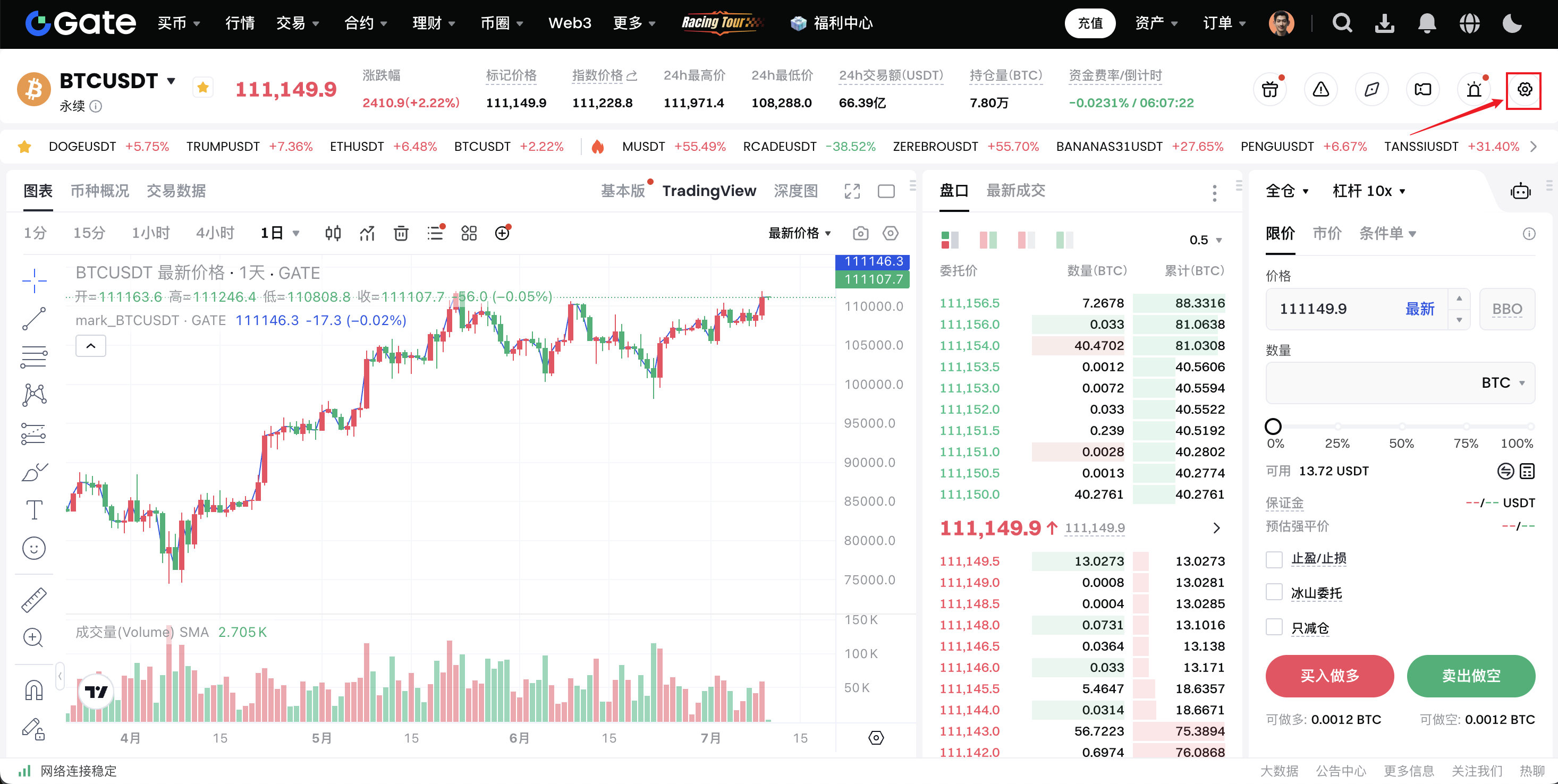Click the 充值 deposit button
This screenshot has width=1558, height=784.
pyautogui.click(x=1090, y=23)
